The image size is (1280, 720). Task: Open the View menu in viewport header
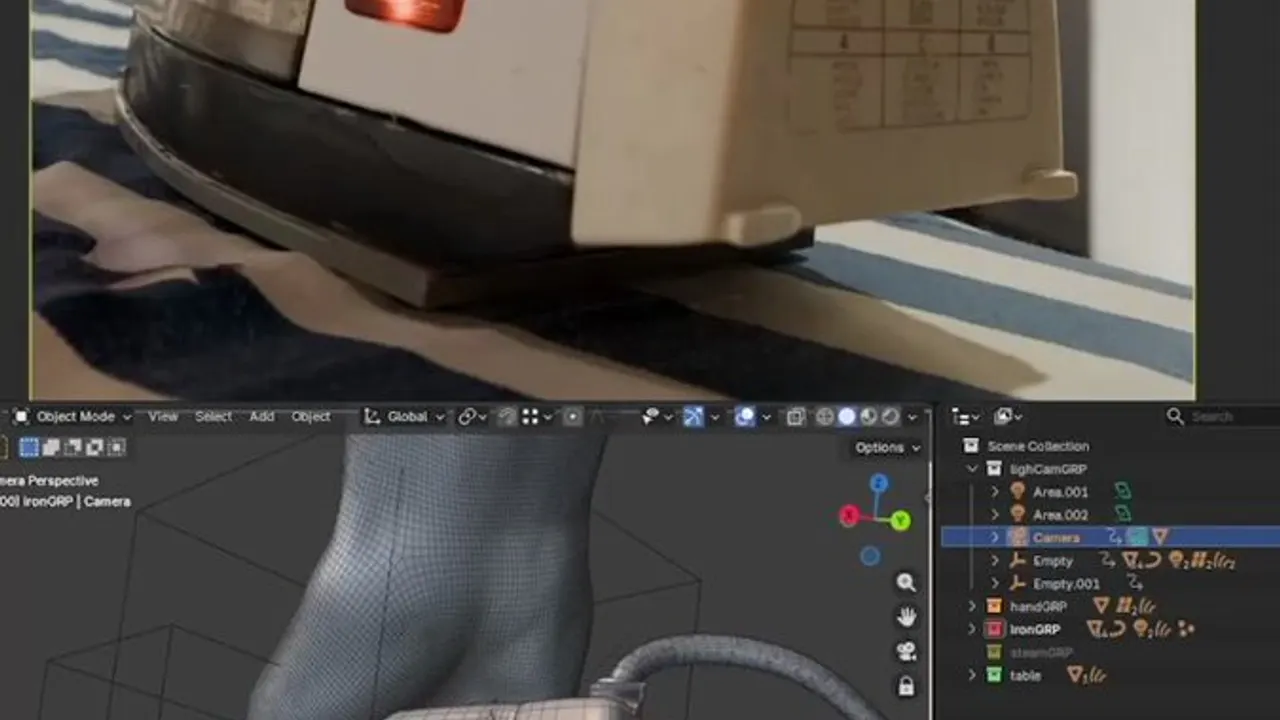click(x=163, y=417)
